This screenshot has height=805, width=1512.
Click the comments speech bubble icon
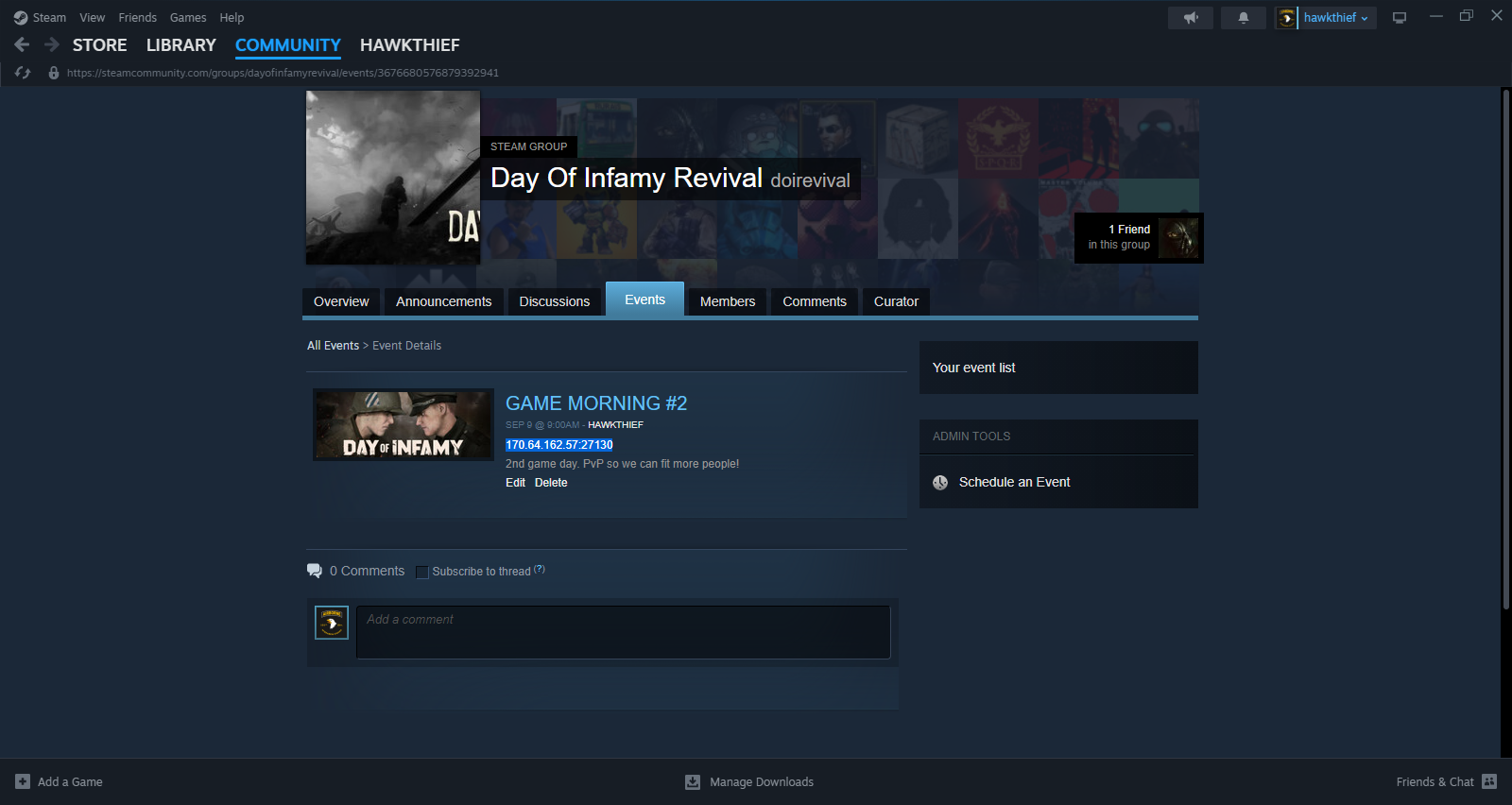coord(315,571)
